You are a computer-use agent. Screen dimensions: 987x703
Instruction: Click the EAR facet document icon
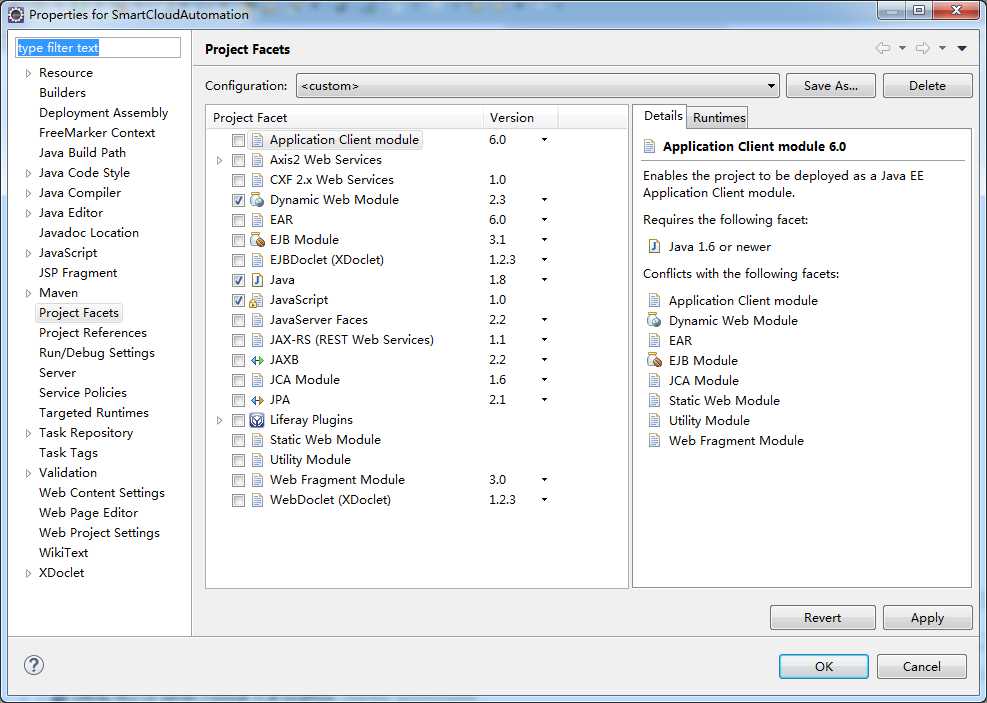pos(257,220)
